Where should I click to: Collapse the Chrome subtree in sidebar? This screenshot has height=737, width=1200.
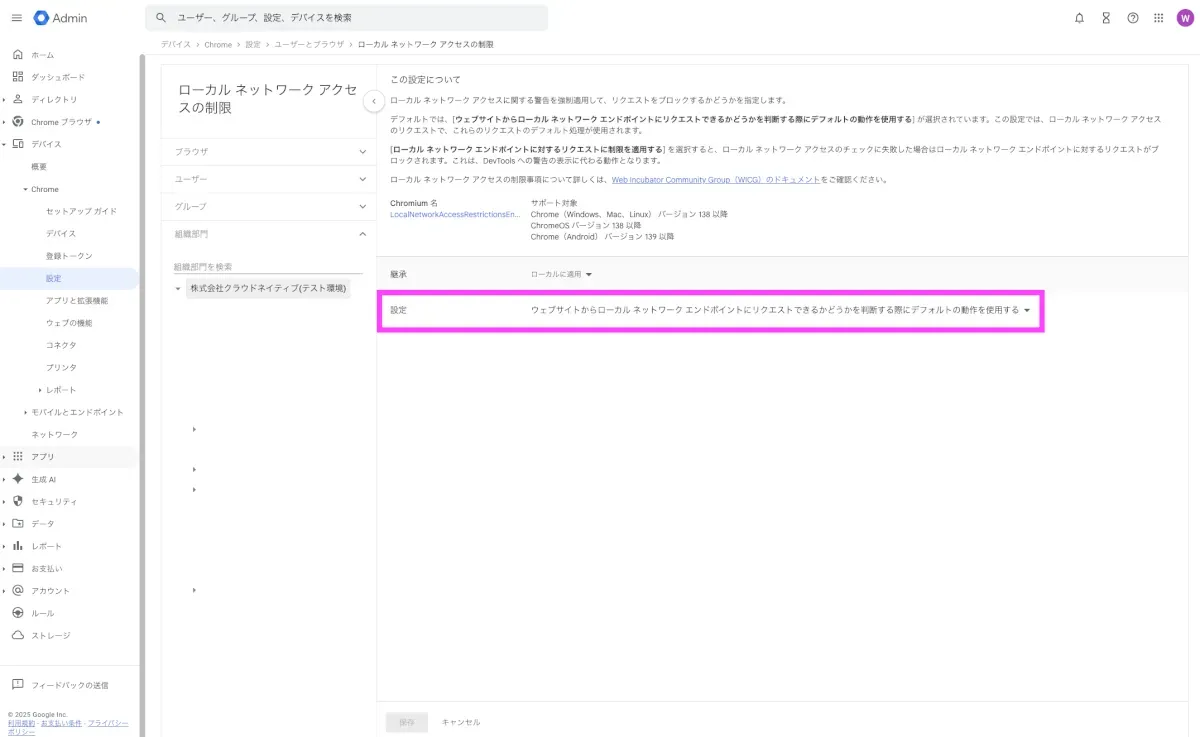(x=25, y=189)
